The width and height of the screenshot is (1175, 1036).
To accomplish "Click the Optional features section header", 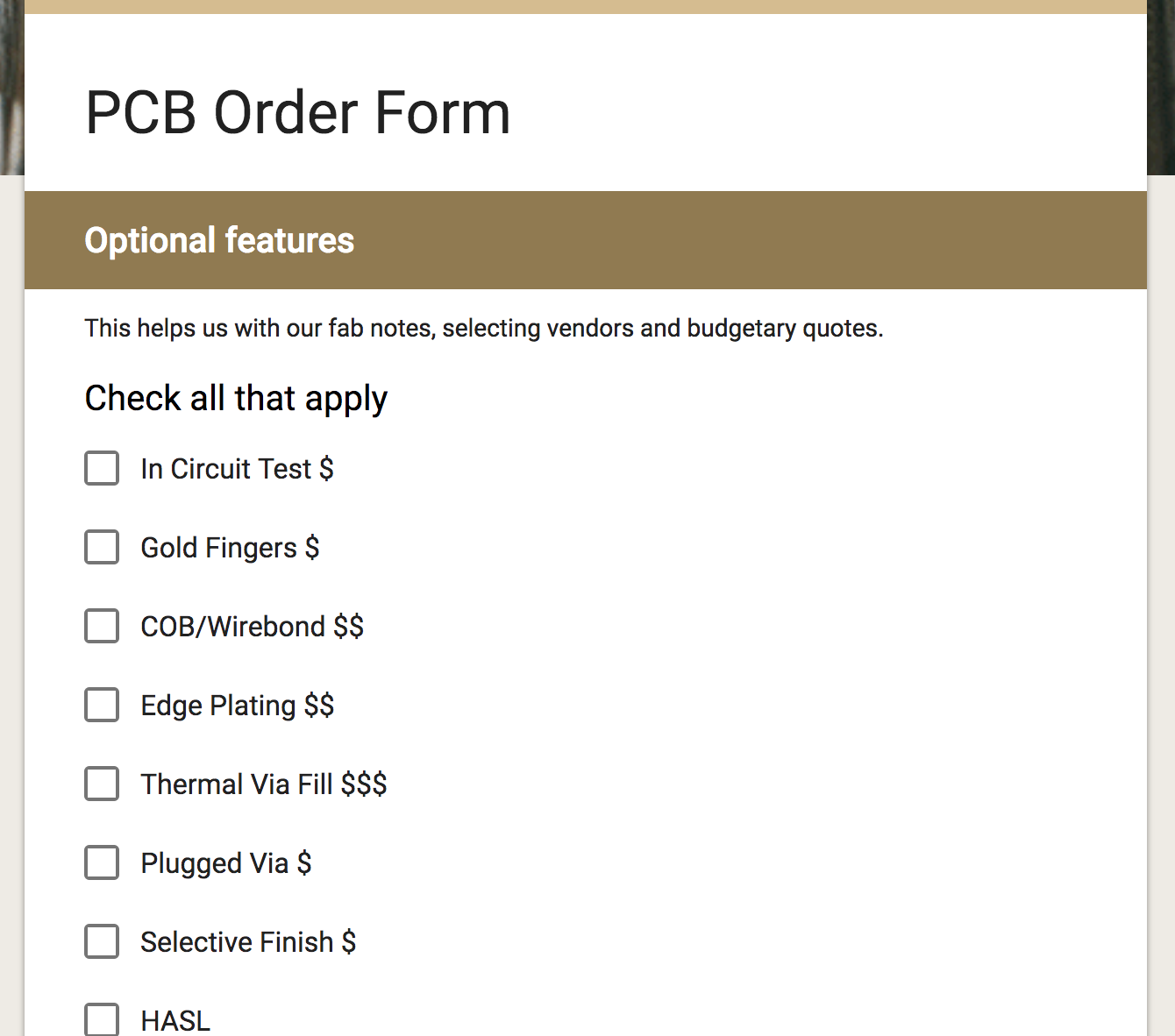I will 219,240.
